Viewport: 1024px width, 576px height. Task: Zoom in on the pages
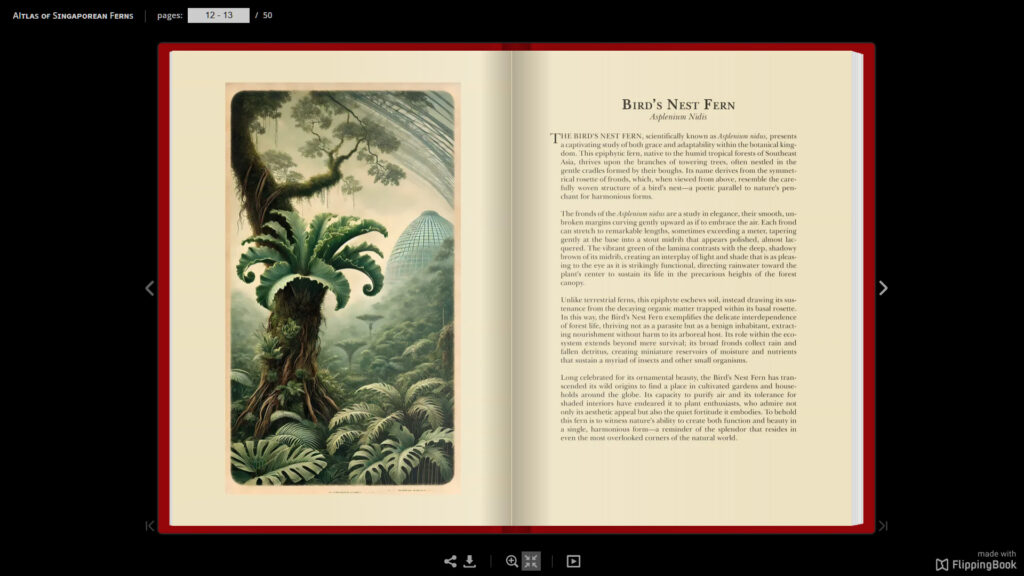[512, 562]
